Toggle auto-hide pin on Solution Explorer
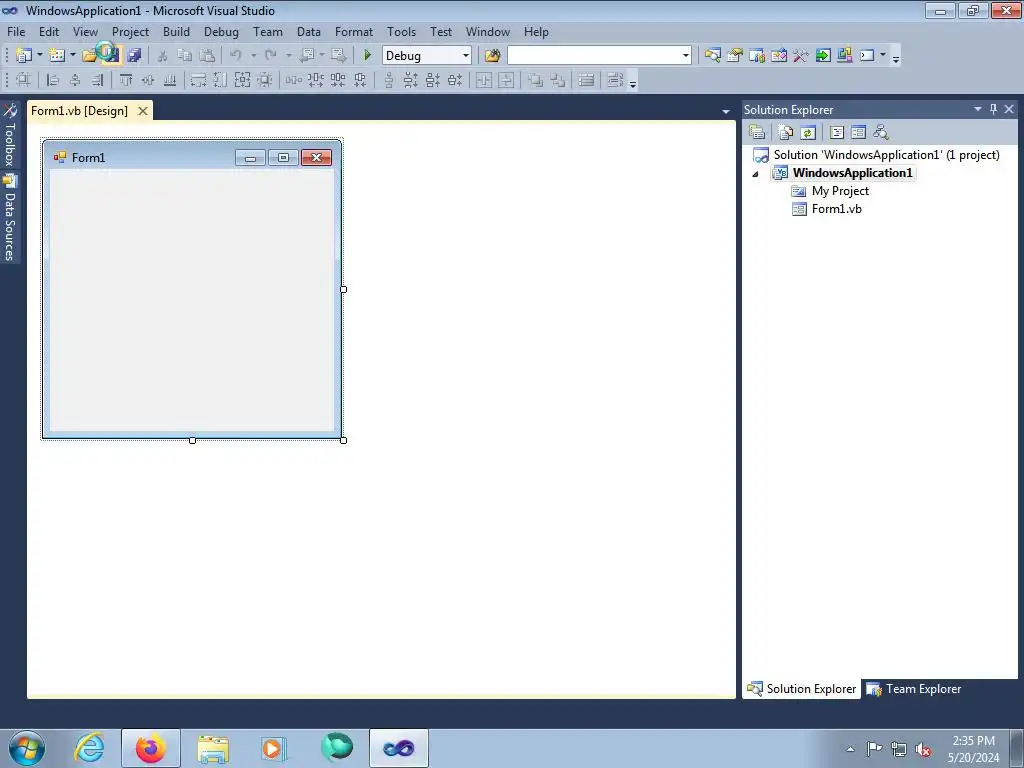Screen dimensions: 1024x768 (993, 109)
